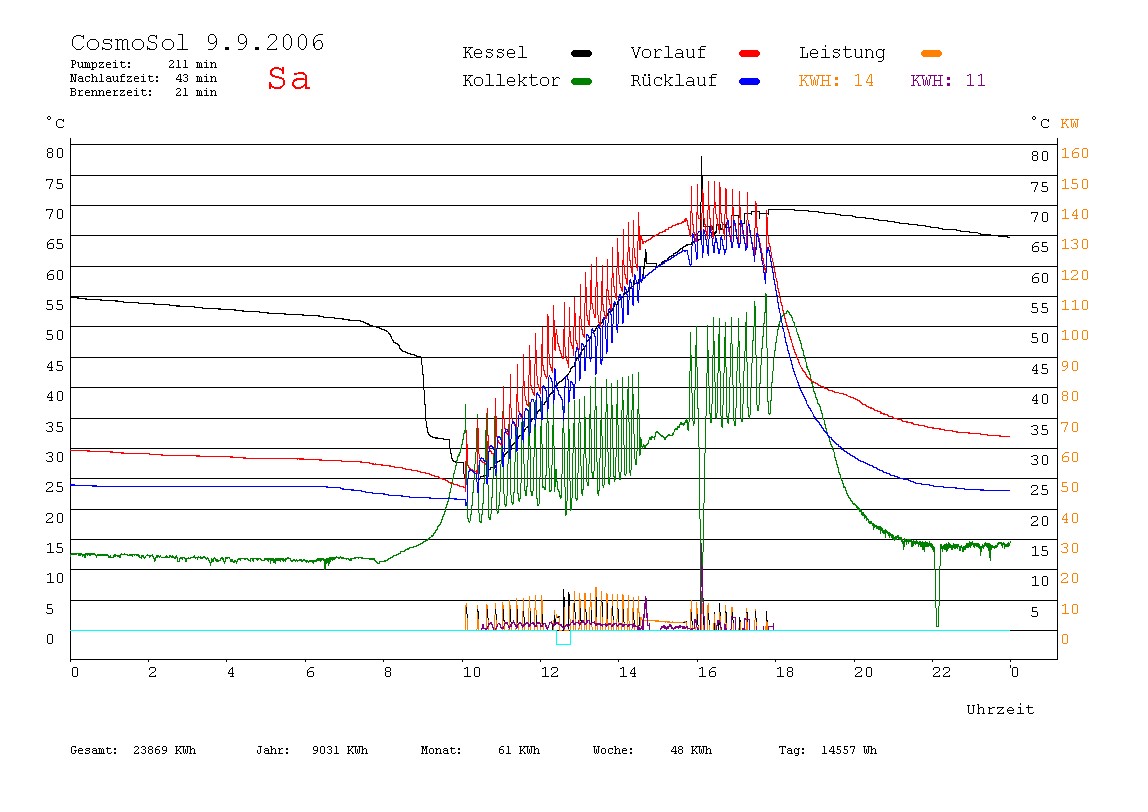1148x812 pixels.
Task: Select the "Rücklauf" legend label
Action: click(x=674, y=81)
